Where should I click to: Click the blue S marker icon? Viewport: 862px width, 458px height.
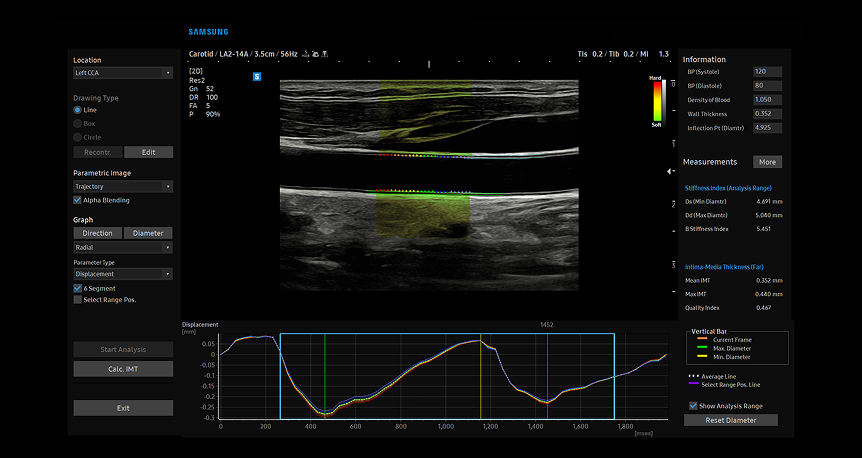coord(257,77)
